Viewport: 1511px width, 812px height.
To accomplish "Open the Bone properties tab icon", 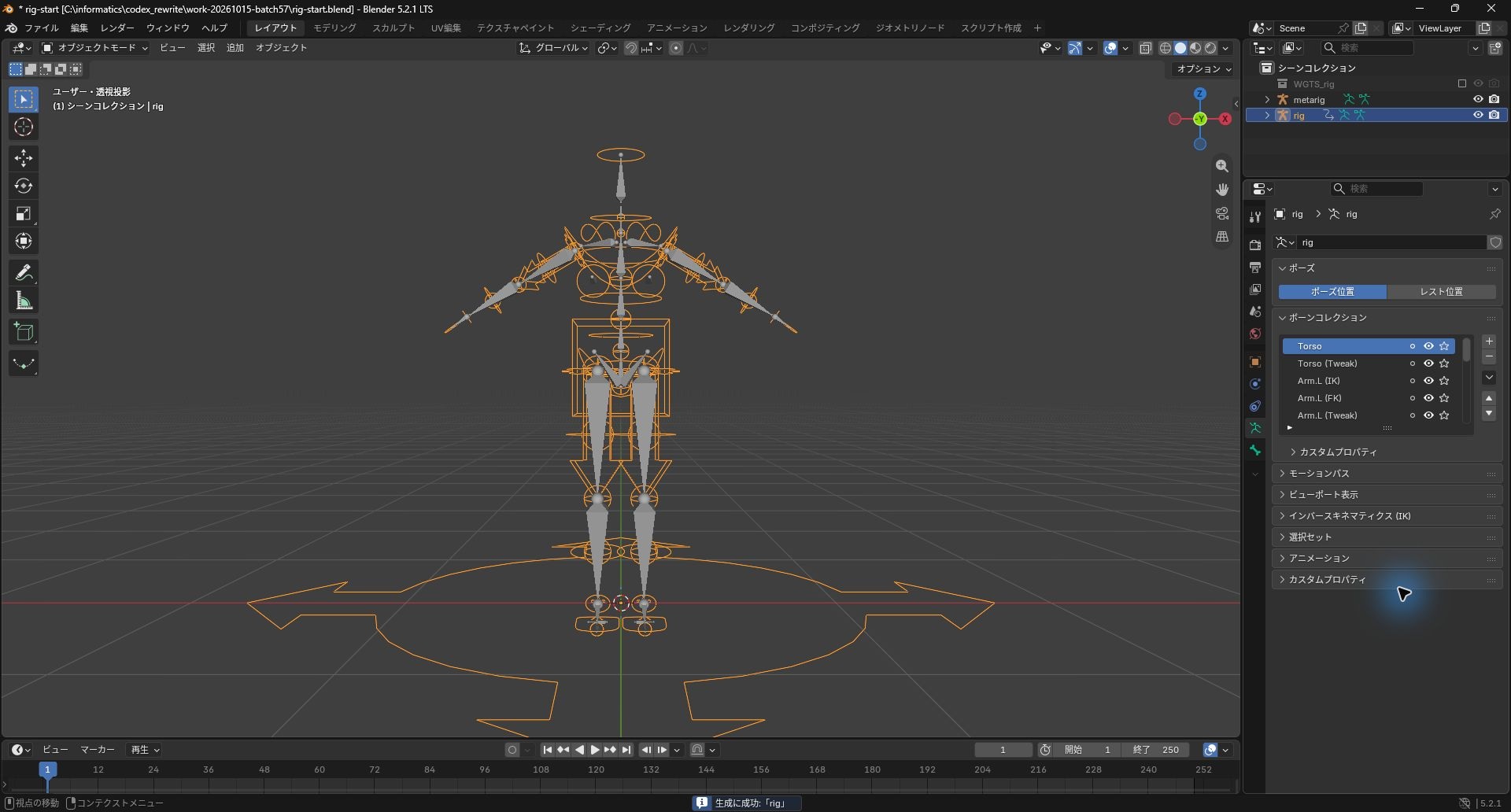I will coord(1255,450).
